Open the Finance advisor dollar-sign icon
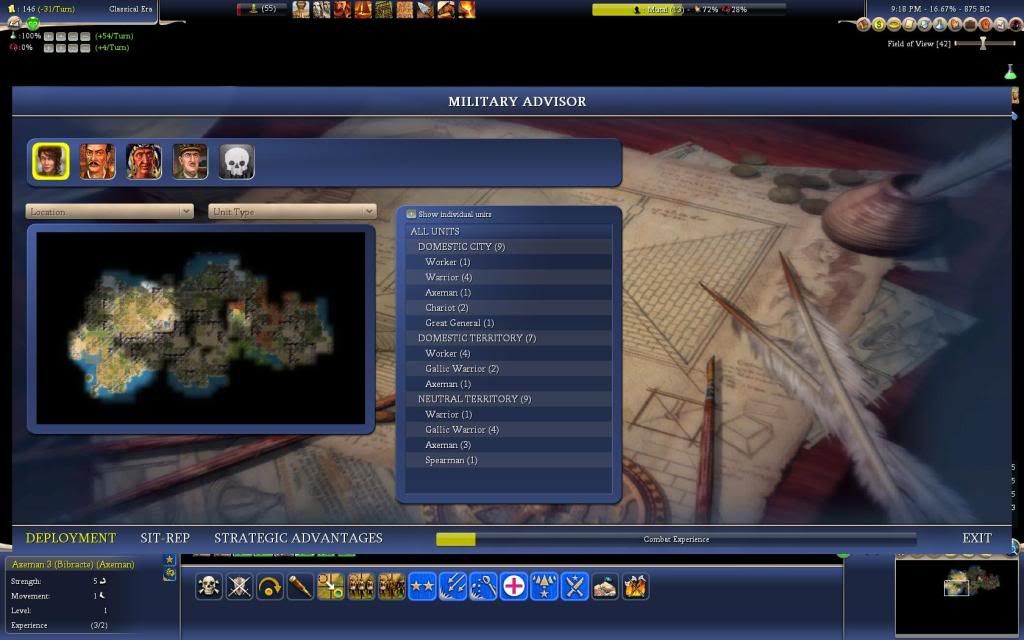1024x640 pixels. coord(879,25)
